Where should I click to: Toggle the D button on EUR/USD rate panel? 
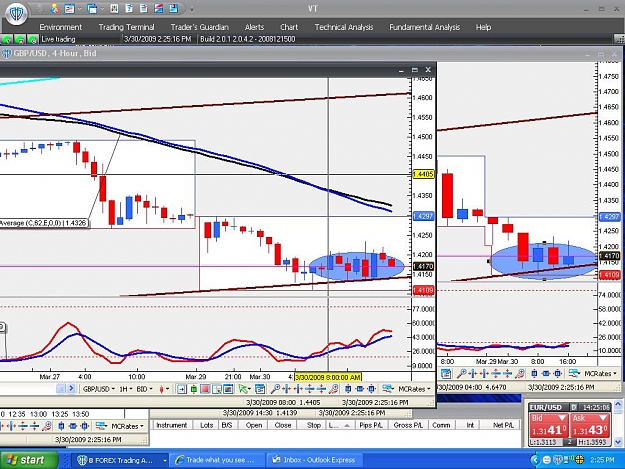[574, 407]
